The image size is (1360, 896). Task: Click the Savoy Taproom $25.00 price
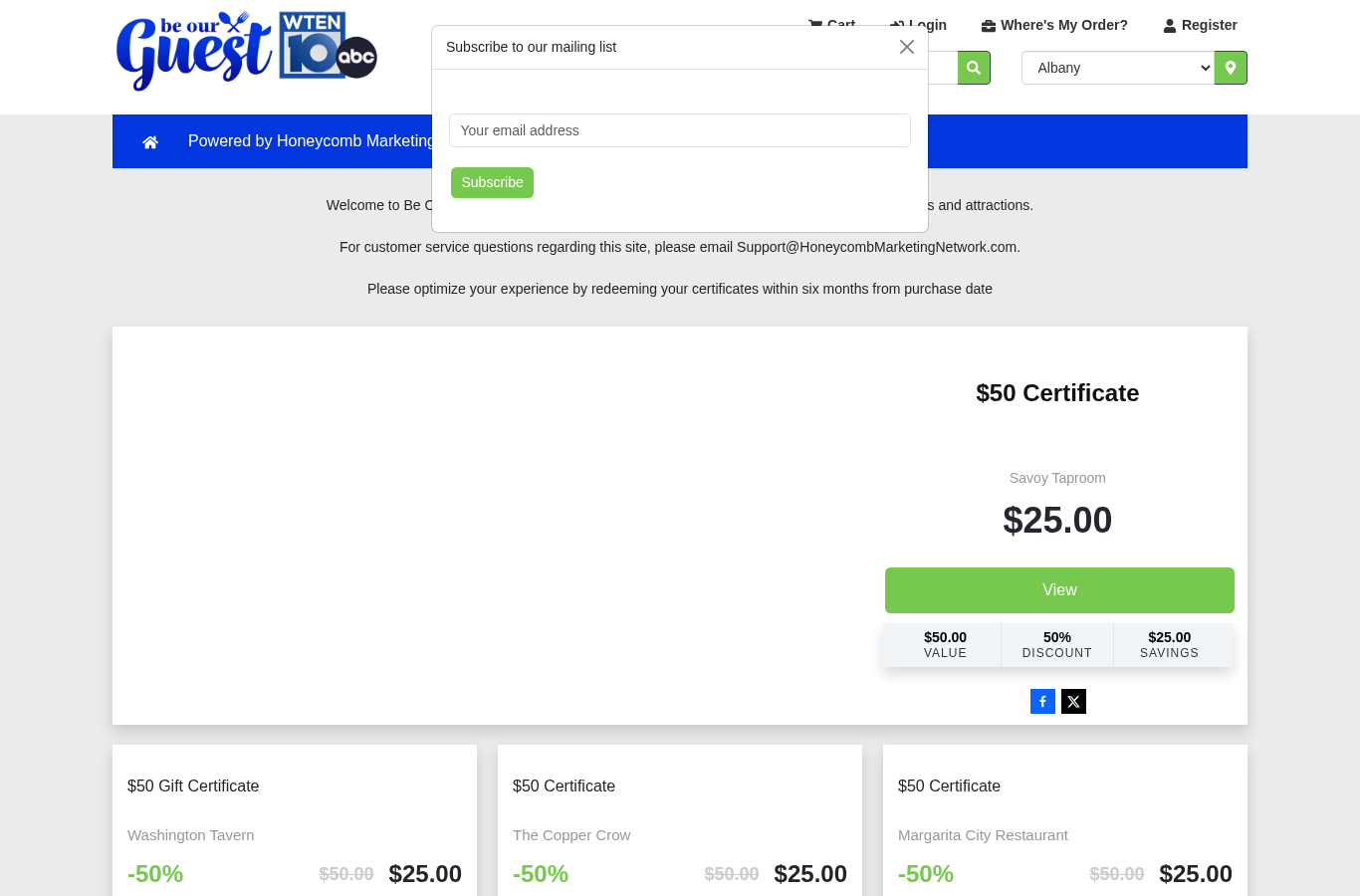coord(1057,521)
